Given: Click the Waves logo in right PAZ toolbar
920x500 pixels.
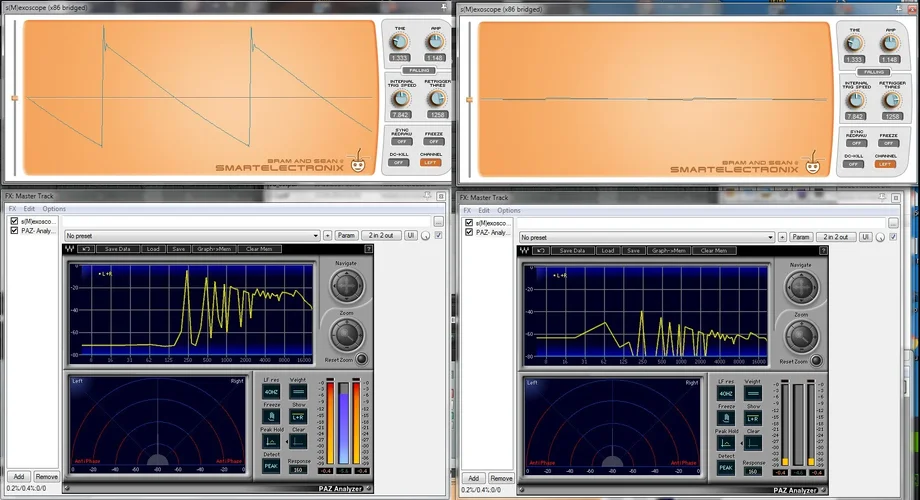Looking at the screenshot, I should click(x=524, y=250).
